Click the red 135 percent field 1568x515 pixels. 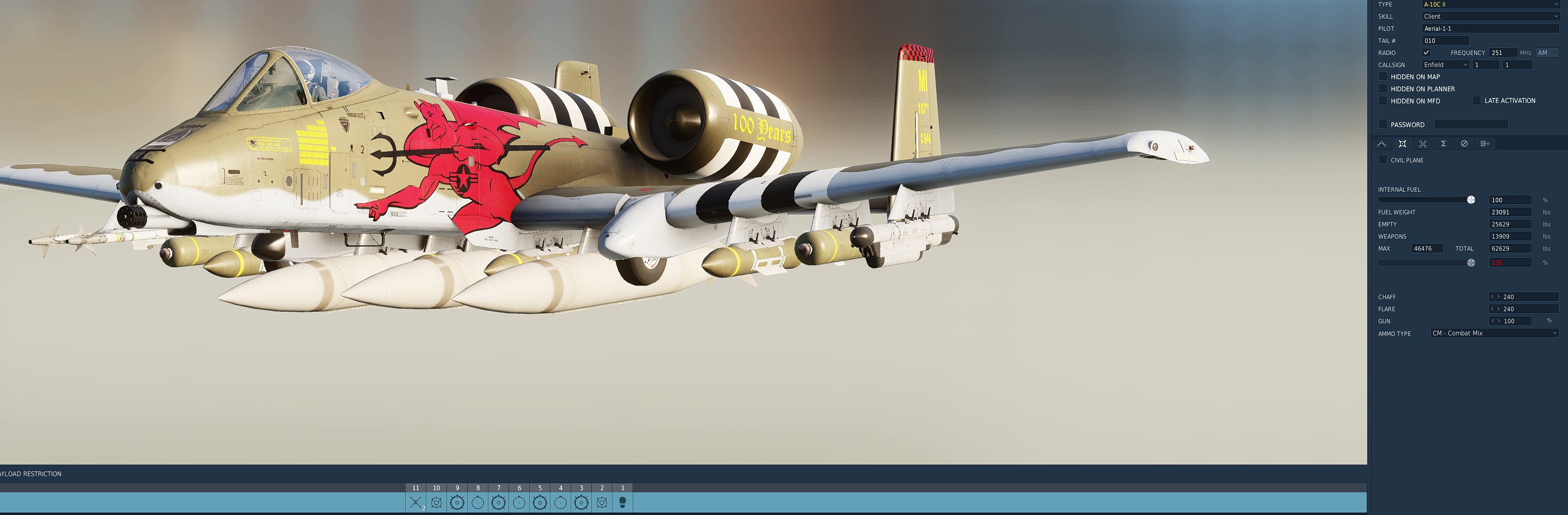[x=1510, y=262]
